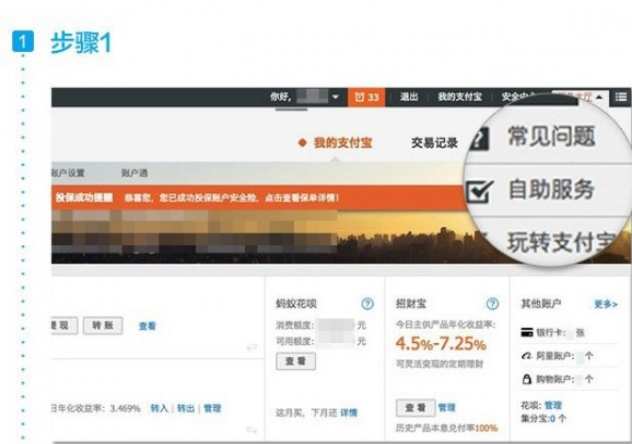The width and height of the screenshot is (632, 444).
Task: Click the 银行卡 card icon
Action: 527,332
